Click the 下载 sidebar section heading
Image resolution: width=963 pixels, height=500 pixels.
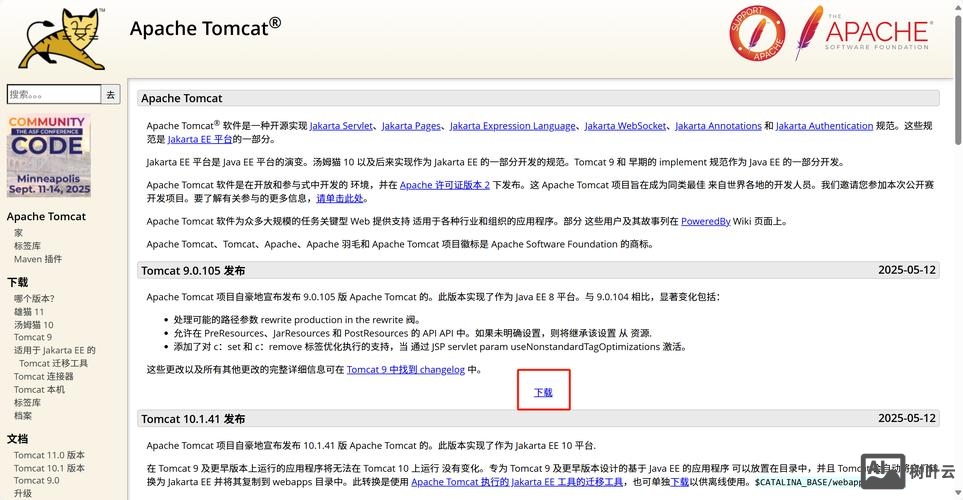[18, 282]
